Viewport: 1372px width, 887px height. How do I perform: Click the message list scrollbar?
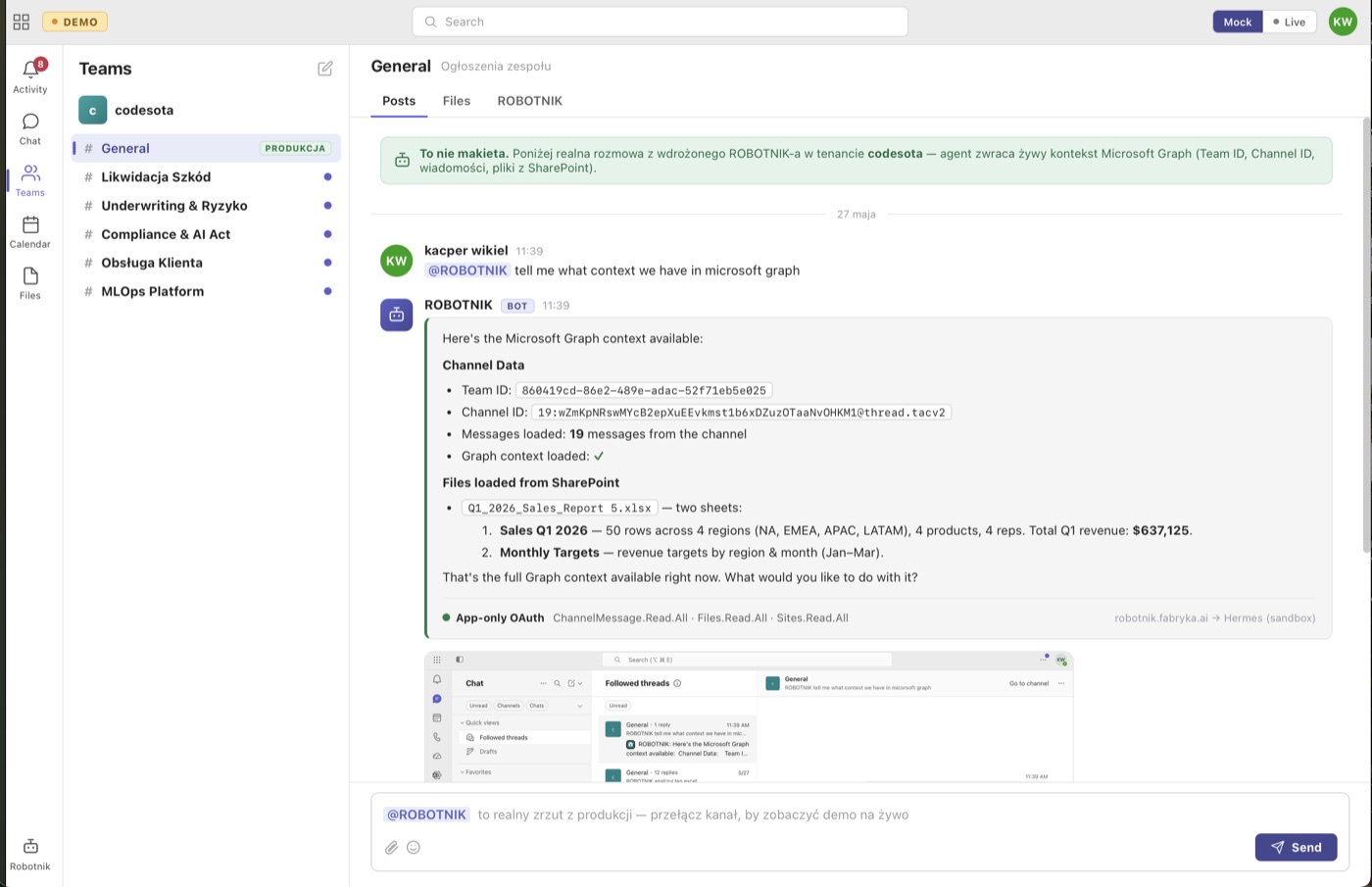point(1366,333)
